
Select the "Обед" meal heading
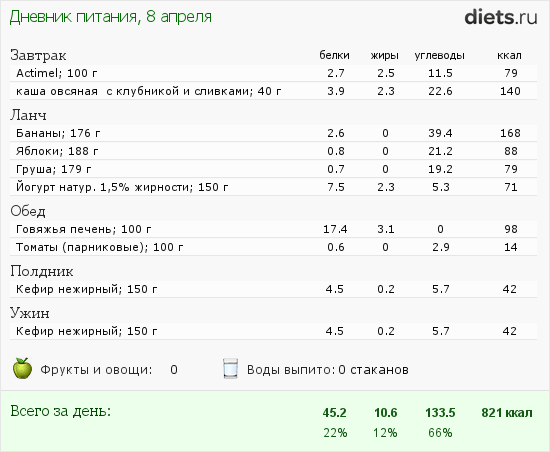click(28, 211)
